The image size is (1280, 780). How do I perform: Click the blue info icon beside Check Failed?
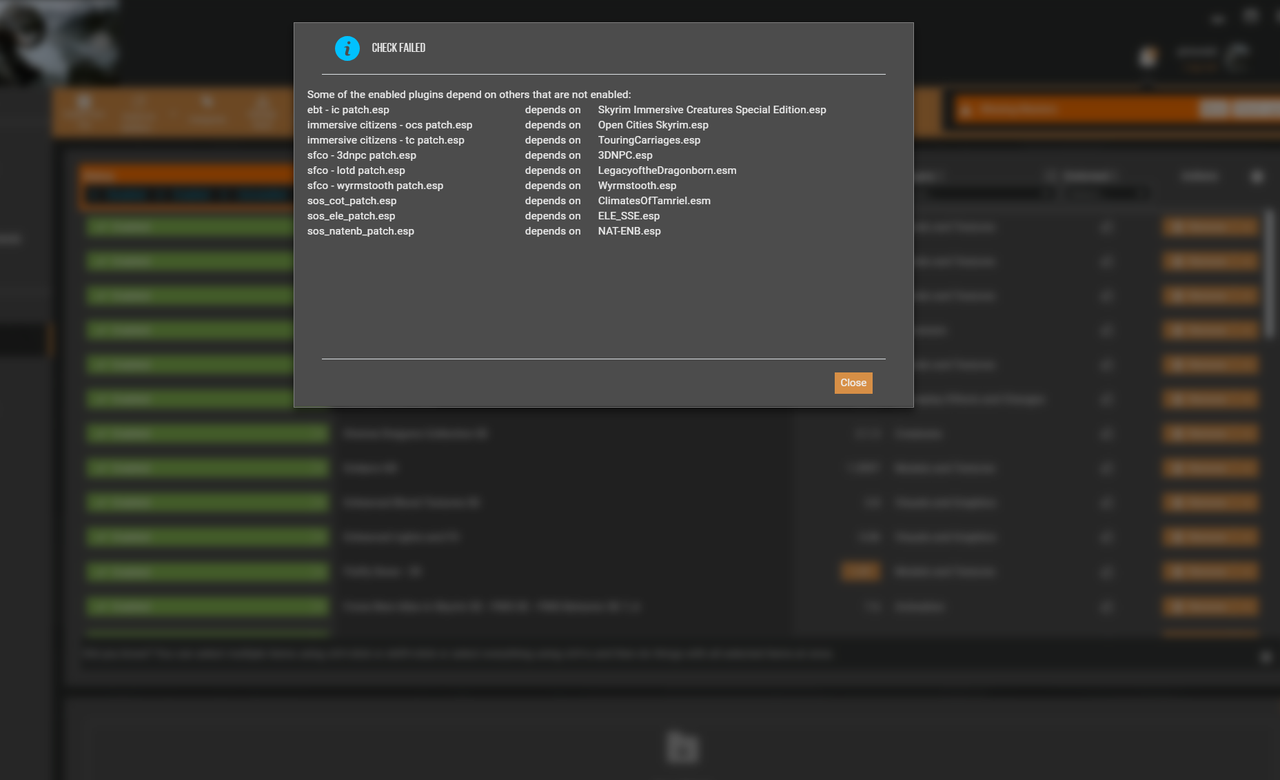point(347,48)
